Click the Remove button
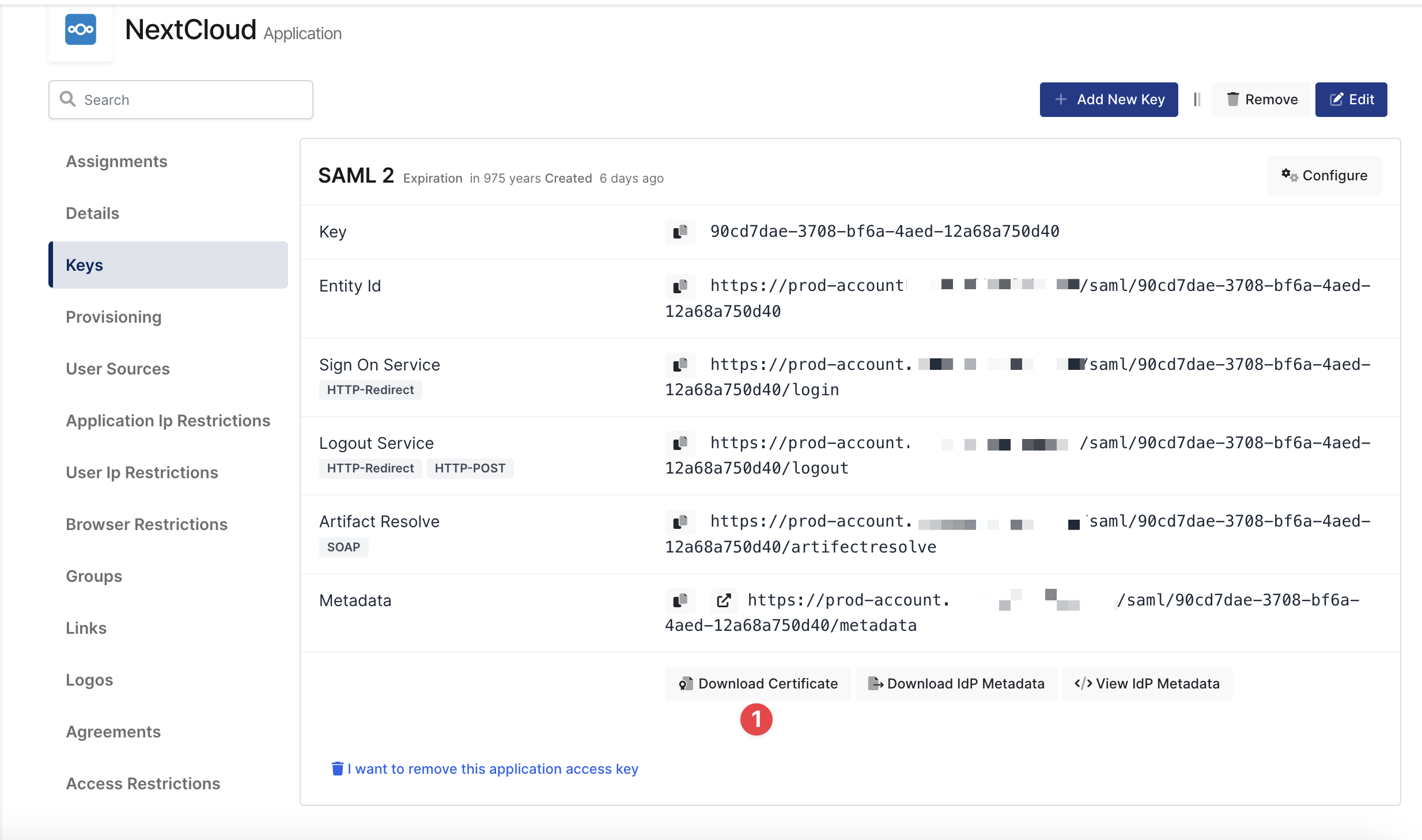The image size is (1422, 840). [x=1261, y=100]
